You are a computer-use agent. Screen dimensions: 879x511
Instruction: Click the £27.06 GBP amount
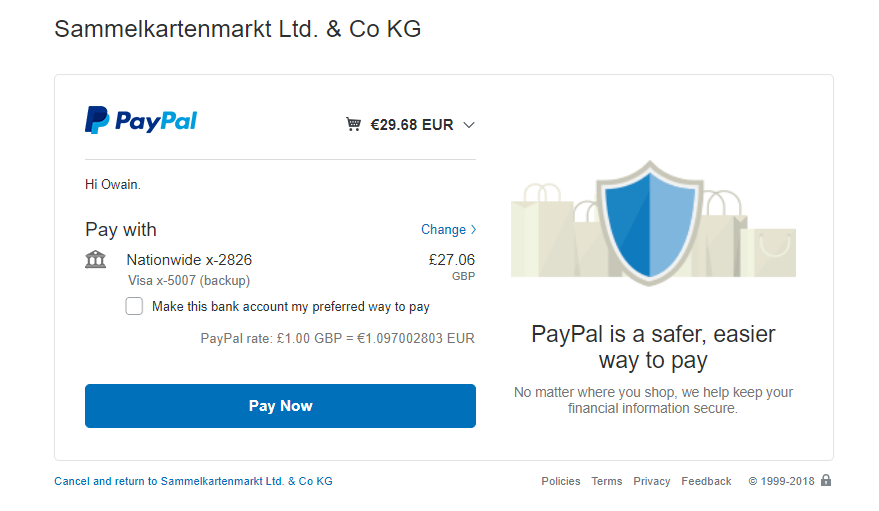452,266
